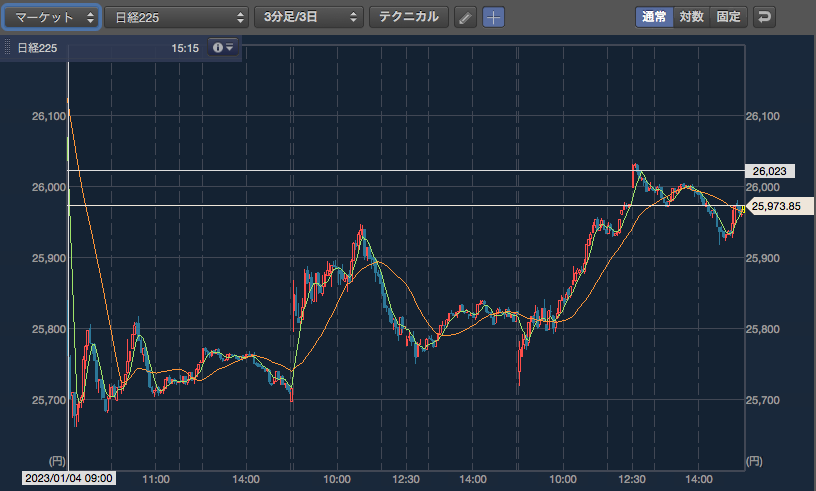
Task: Click the right axis label 26,100
Action: (x=763, y=116)
